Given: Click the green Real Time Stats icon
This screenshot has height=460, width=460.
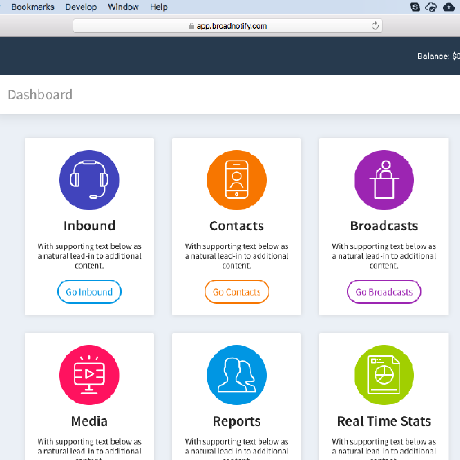Looking at the screenshot, I should point(384,375).
